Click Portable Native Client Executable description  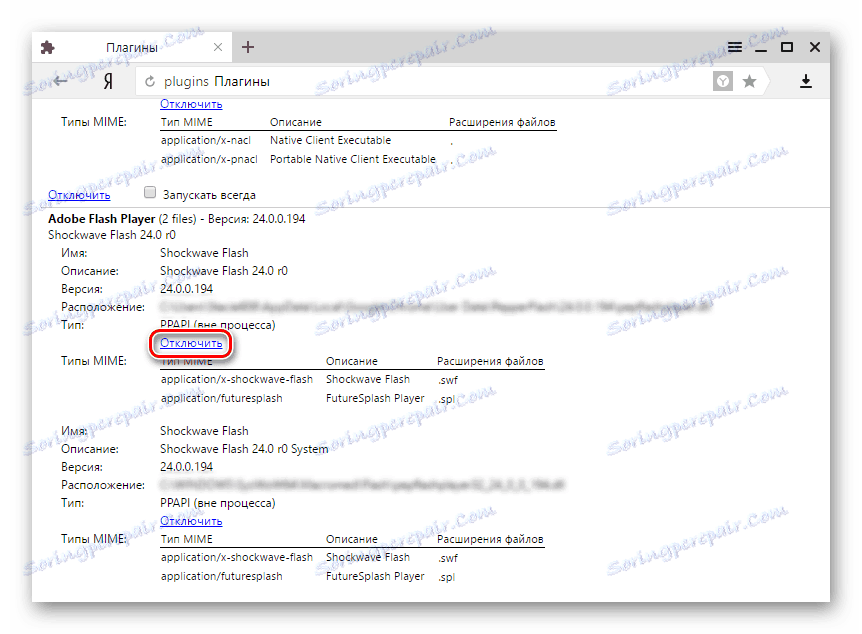[x=352, y=159]
